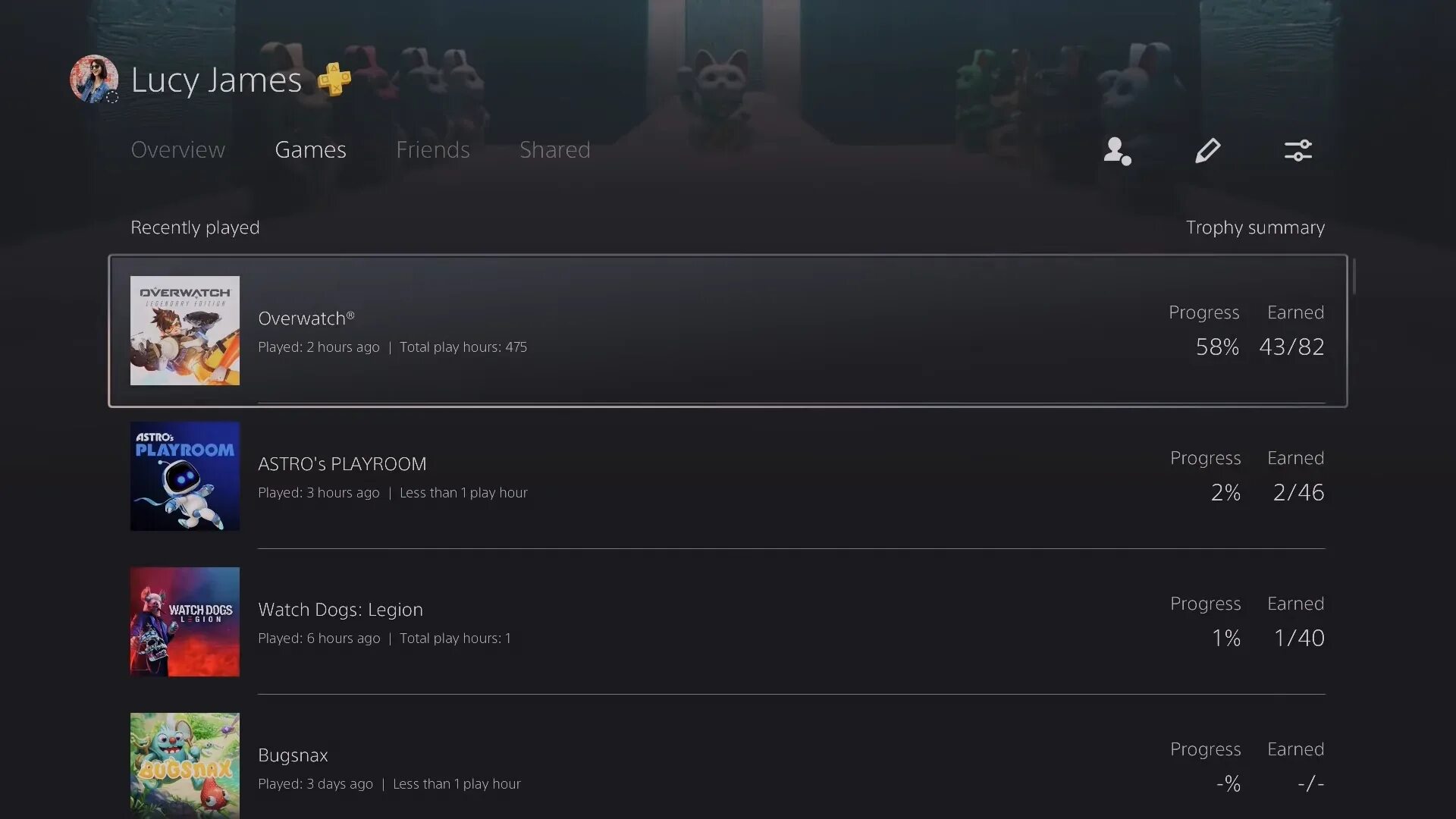1456x819 pixels.
Task: Switch to the Friends tab
Action: 432,150
